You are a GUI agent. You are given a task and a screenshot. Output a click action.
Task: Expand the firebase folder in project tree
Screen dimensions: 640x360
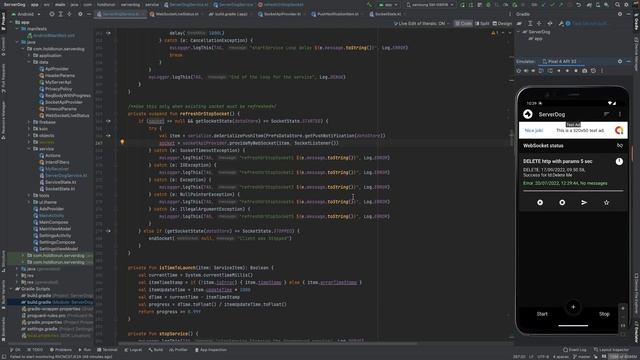29,122
